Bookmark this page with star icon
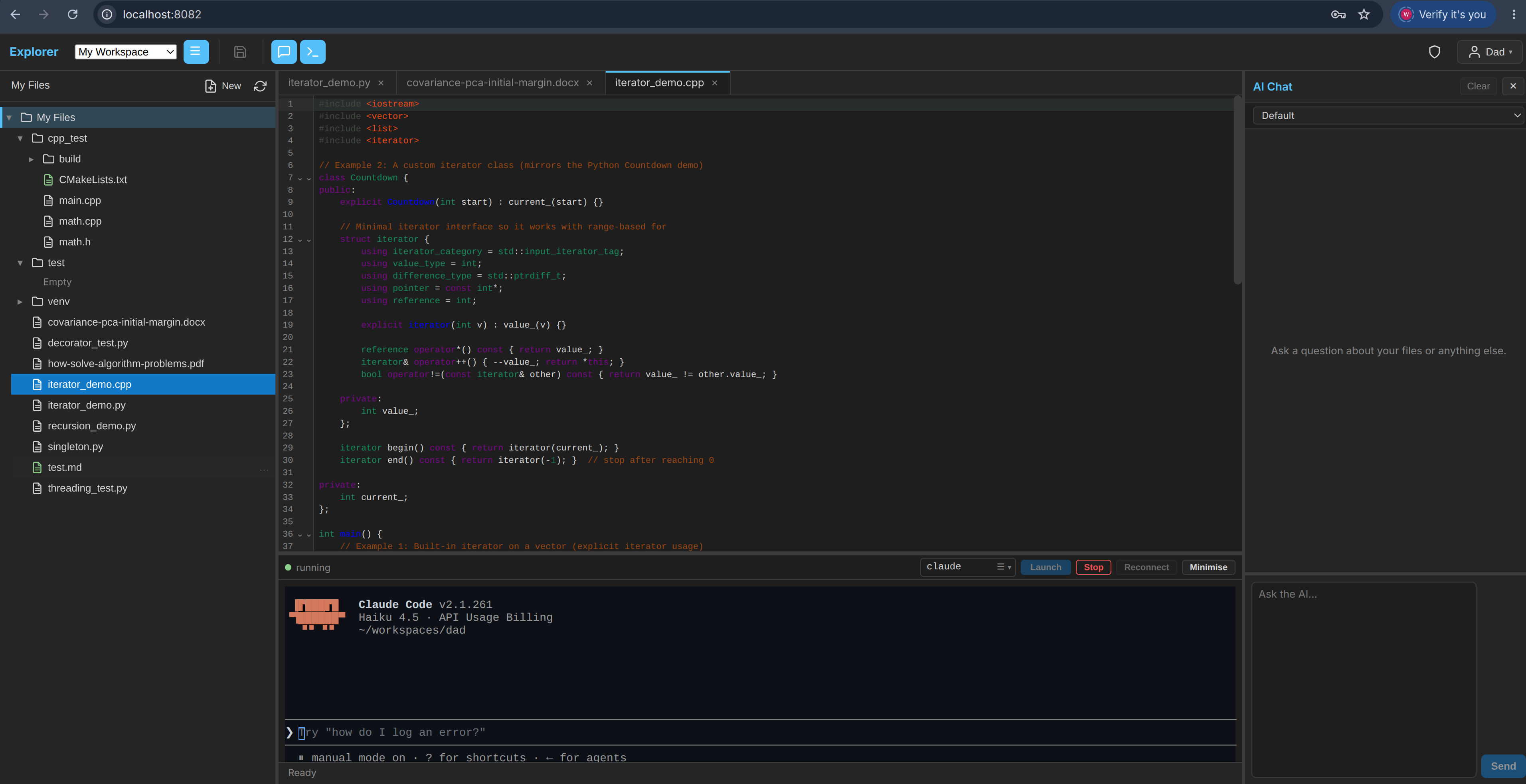The image size is (1526, 784). coord(1364,14)
